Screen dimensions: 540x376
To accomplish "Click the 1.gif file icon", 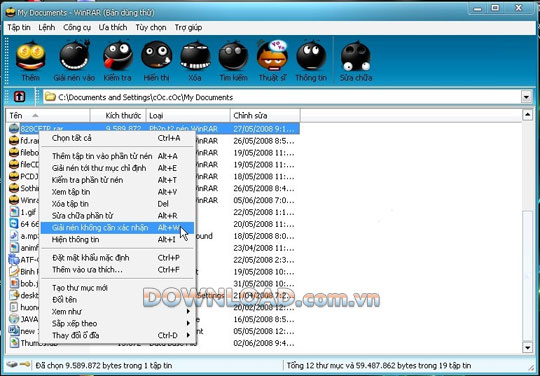I will 14,212.
